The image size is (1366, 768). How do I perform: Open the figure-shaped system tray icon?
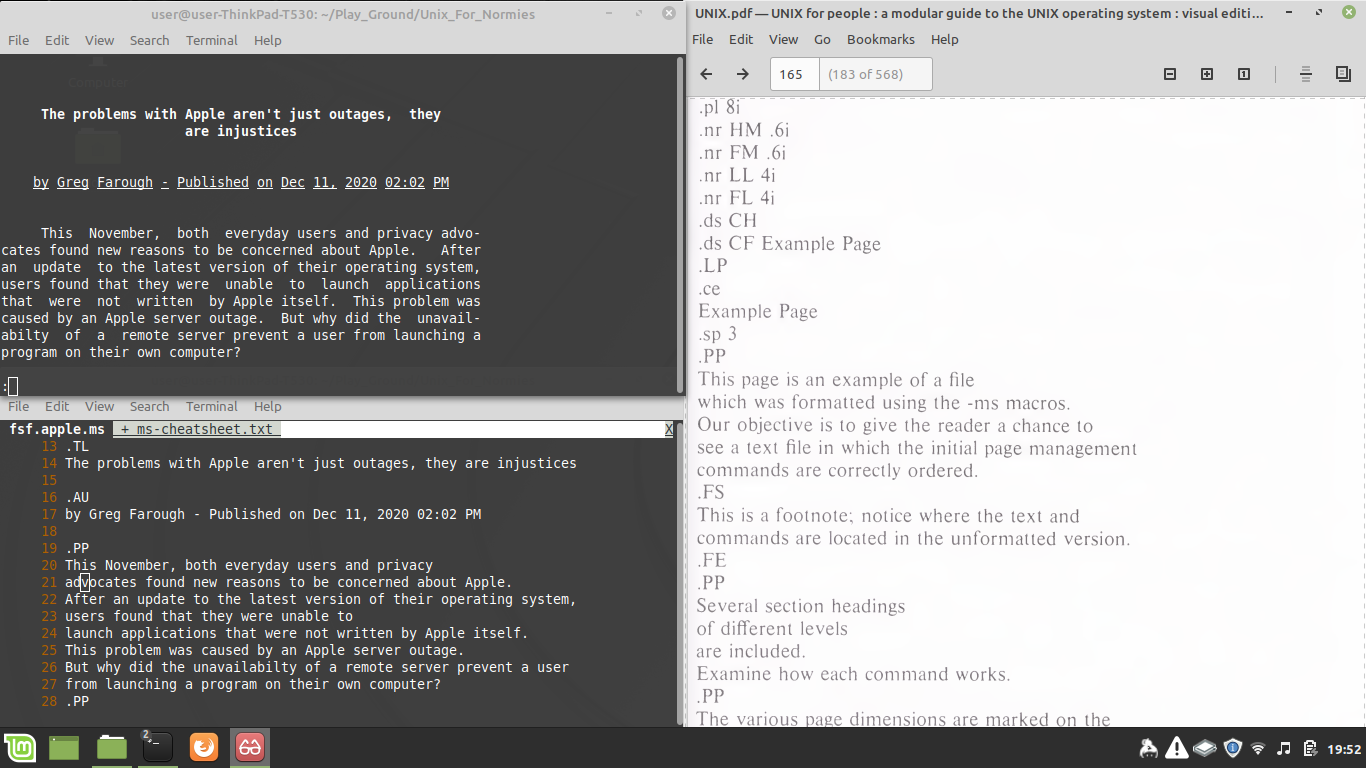click(1149, 748)
